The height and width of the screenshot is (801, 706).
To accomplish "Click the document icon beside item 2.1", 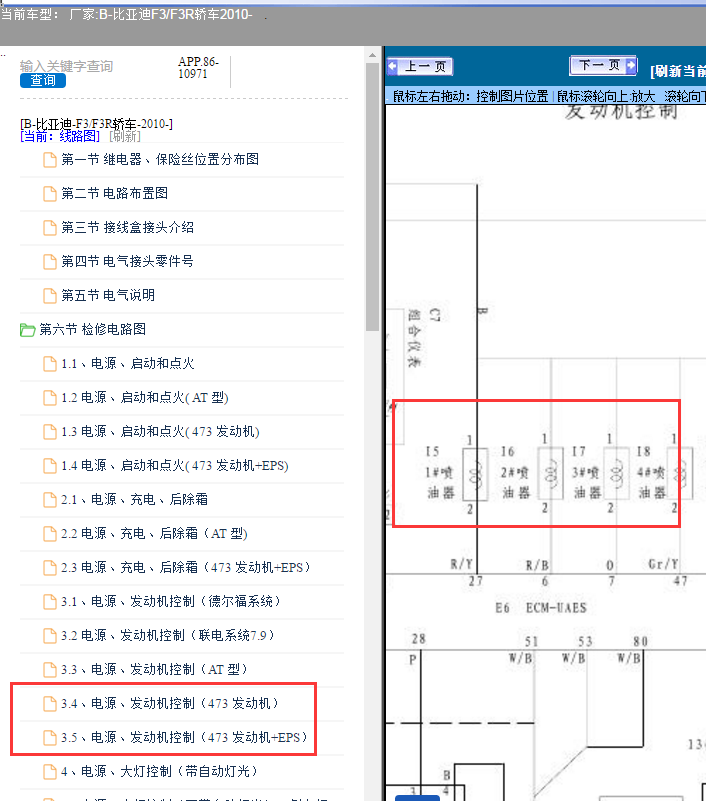I will tap(50, 500).
